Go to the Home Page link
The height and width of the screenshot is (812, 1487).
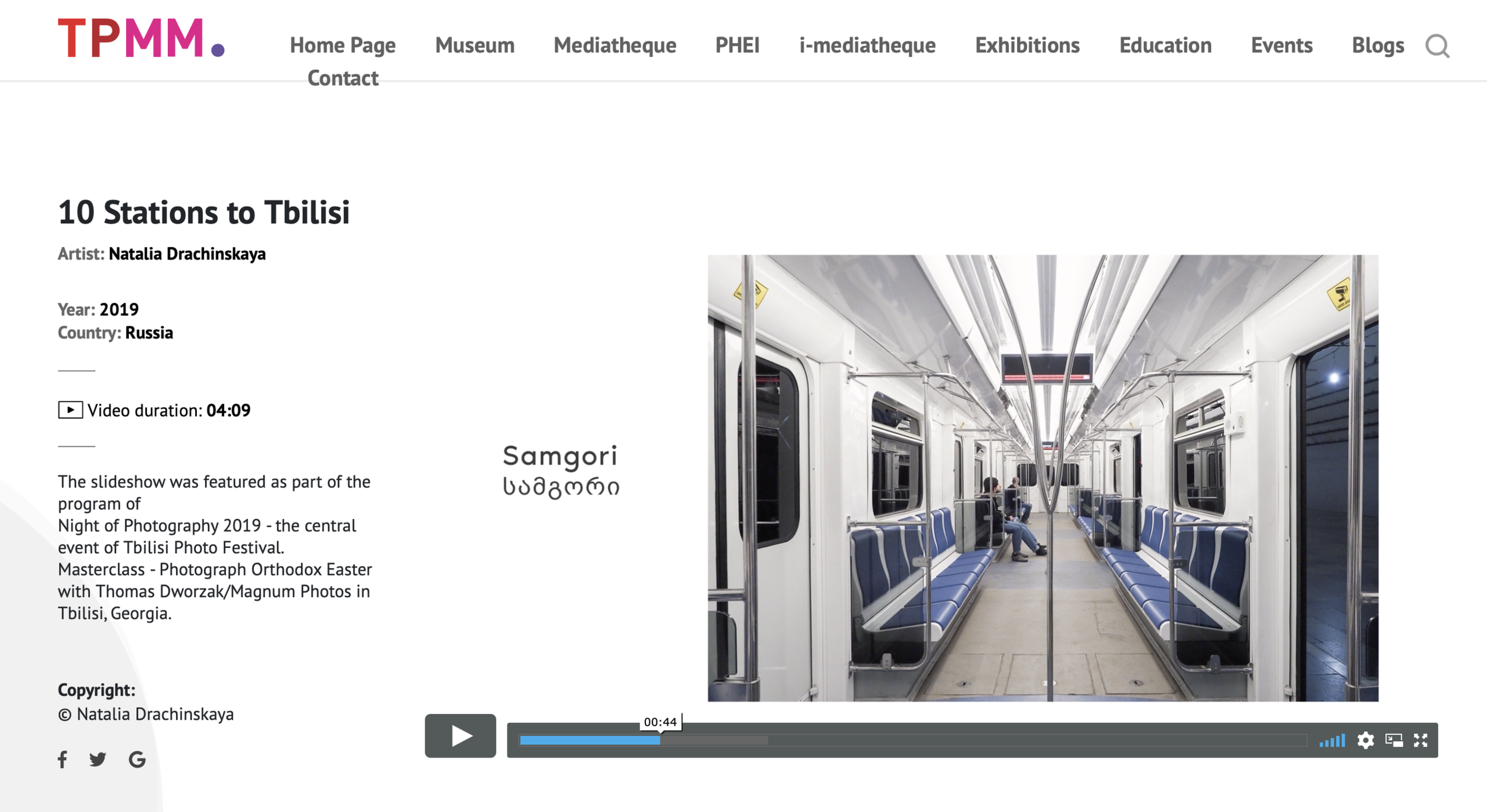343,45
